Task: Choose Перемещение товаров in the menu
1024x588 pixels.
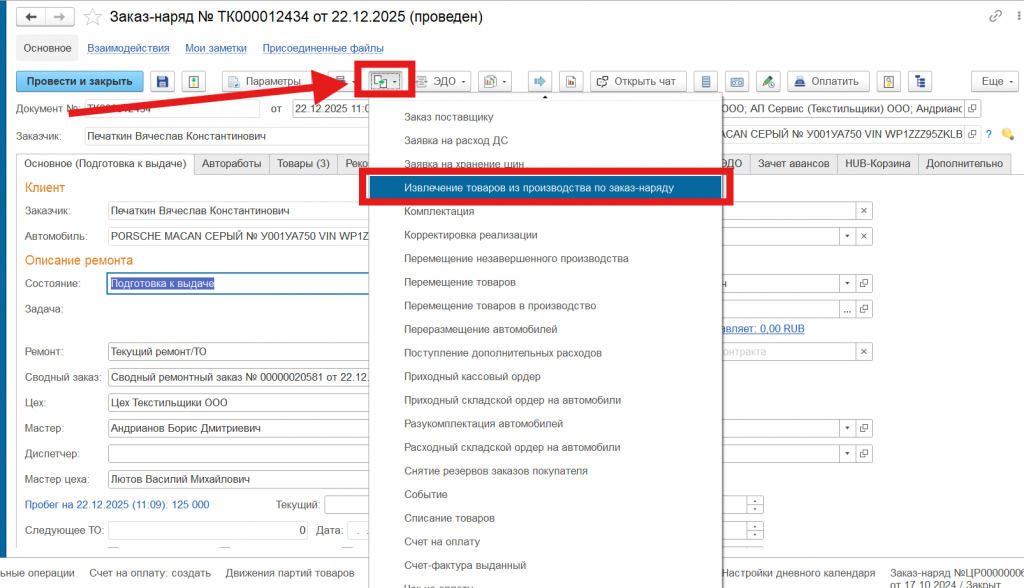Action: tap(460, 282)
